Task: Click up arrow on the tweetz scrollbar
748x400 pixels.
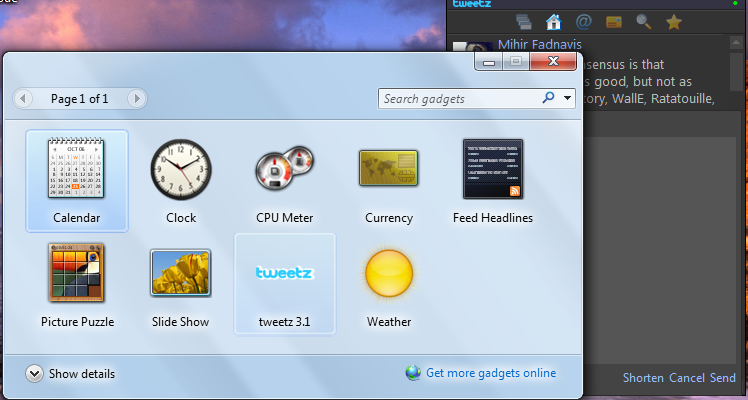Action: [735, 42]
